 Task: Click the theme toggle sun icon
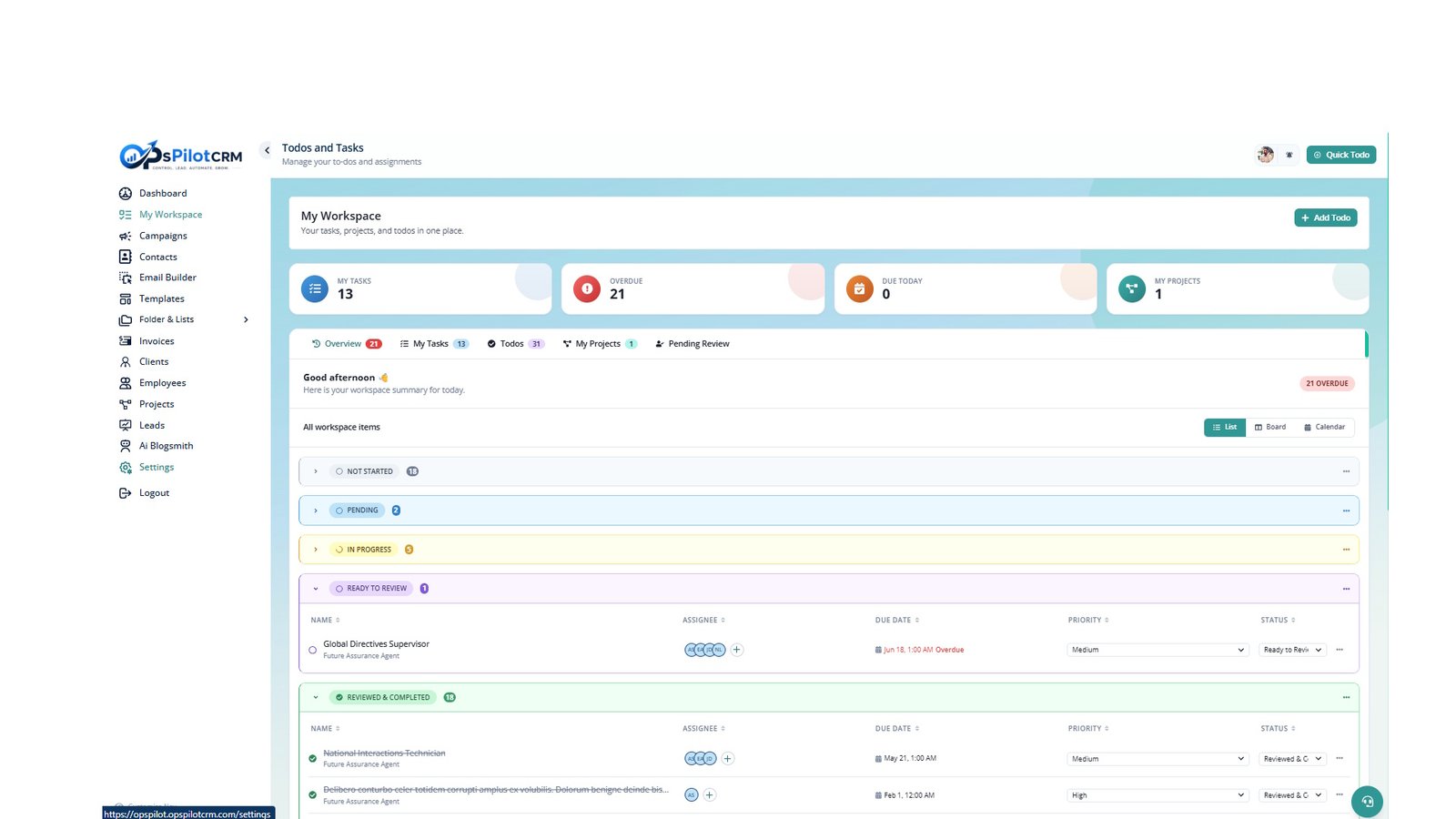coord(1289,155)
